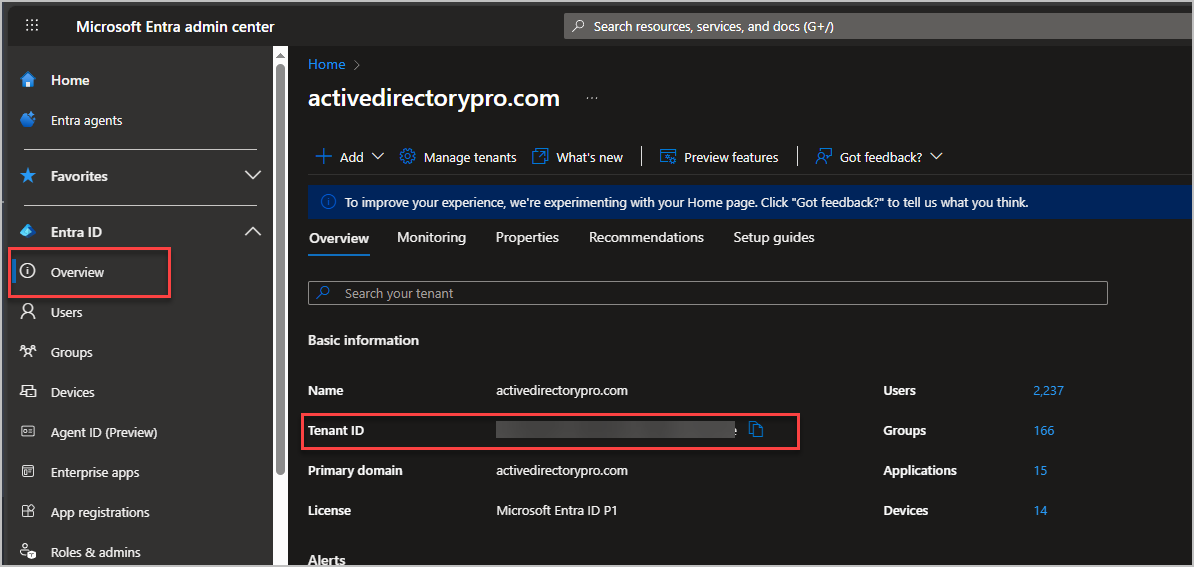
Task: Switch to the Recommendations tab
Action: coord(646,238)
